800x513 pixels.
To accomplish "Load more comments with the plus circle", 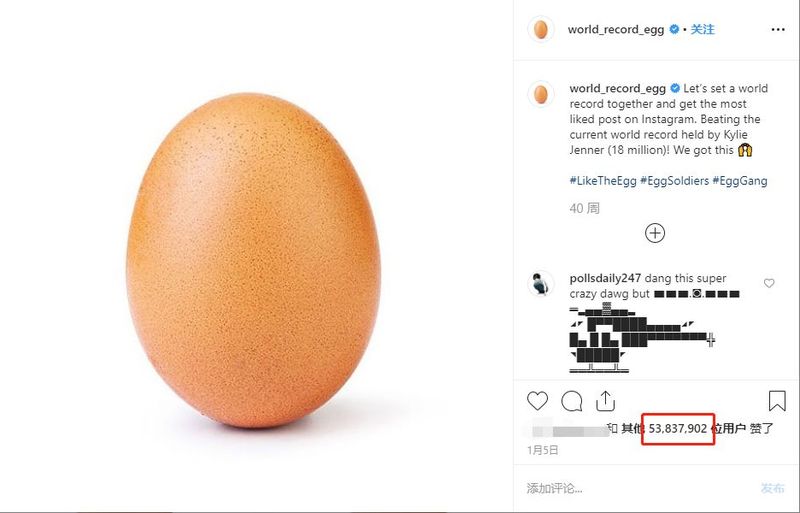I will pyautogui.click(x=655, y=233).
